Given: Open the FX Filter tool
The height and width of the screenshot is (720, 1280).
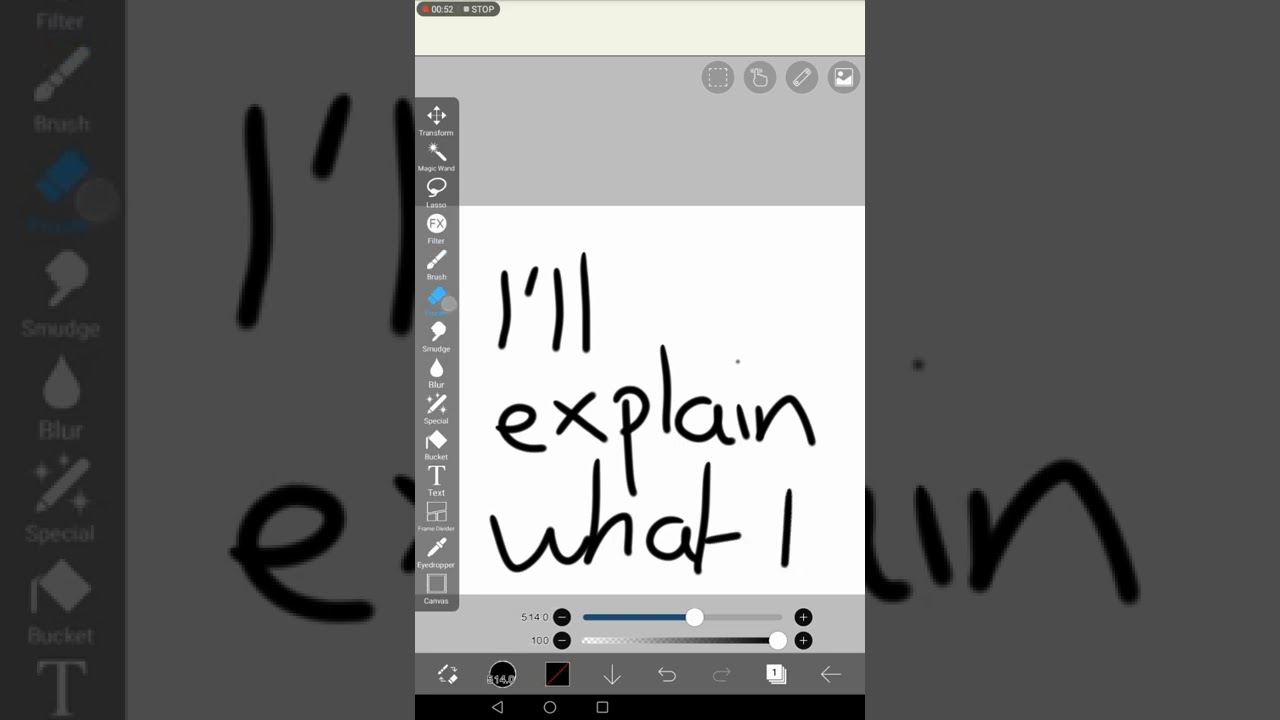Looking at the screenshot, I should [x=436, y=228].
